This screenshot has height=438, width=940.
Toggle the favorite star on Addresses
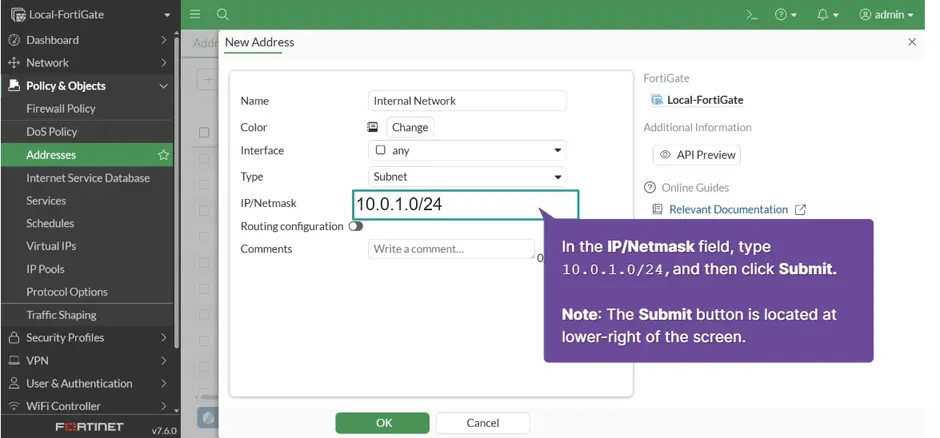click(x=163, y=155)
